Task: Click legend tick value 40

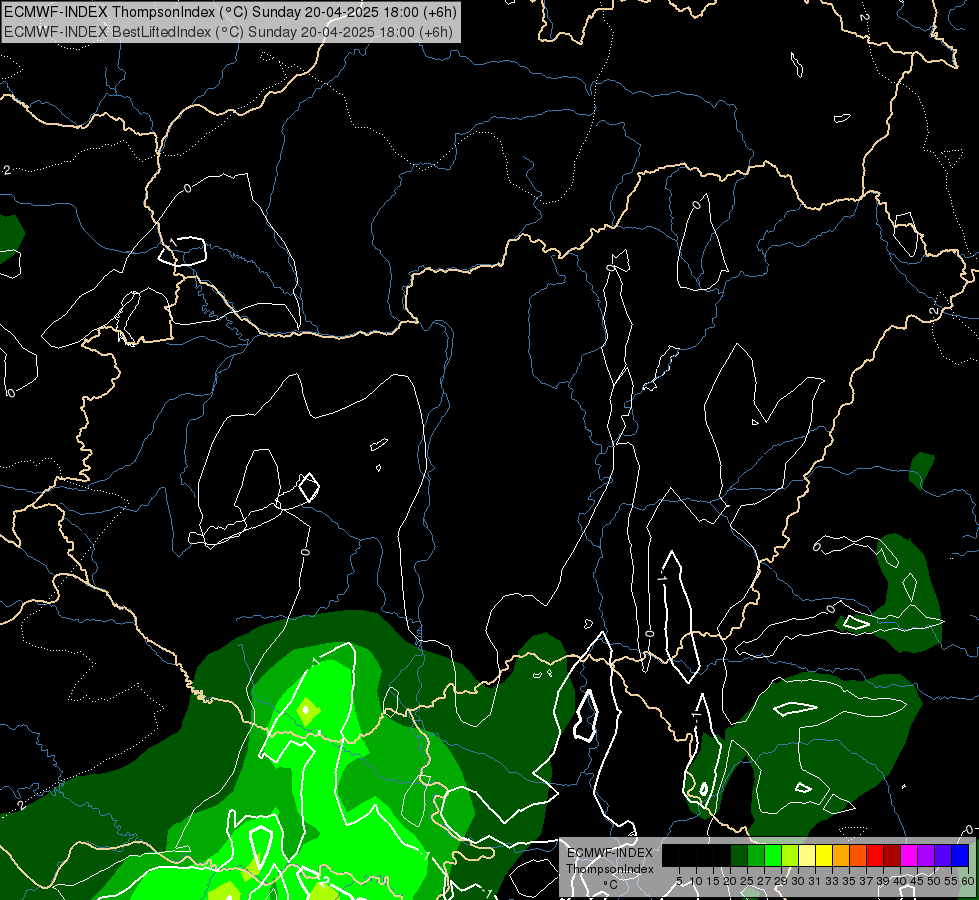Action: tap(900, 881)
